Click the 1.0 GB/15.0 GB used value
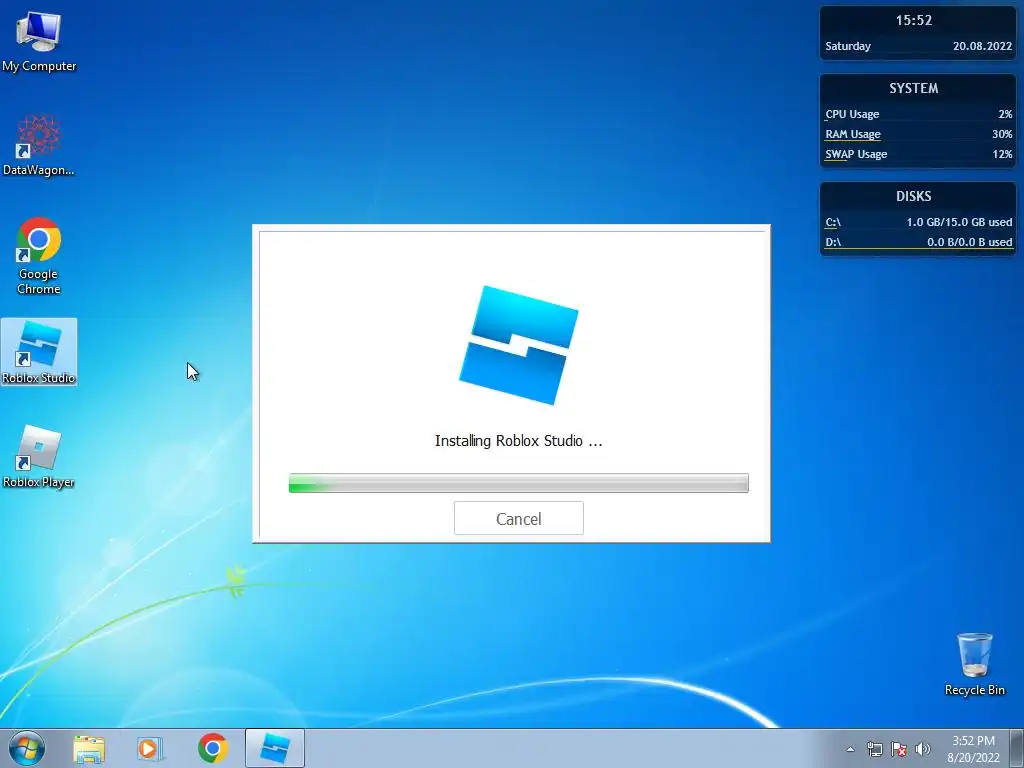The height and width of the screenshot is (768, 1024). 959,222
